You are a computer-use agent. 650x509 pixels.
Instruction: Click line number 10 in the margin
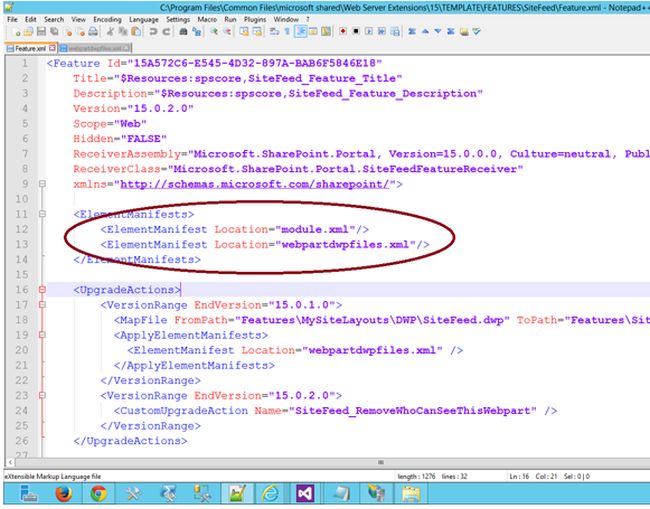click(x=22, y=199)
